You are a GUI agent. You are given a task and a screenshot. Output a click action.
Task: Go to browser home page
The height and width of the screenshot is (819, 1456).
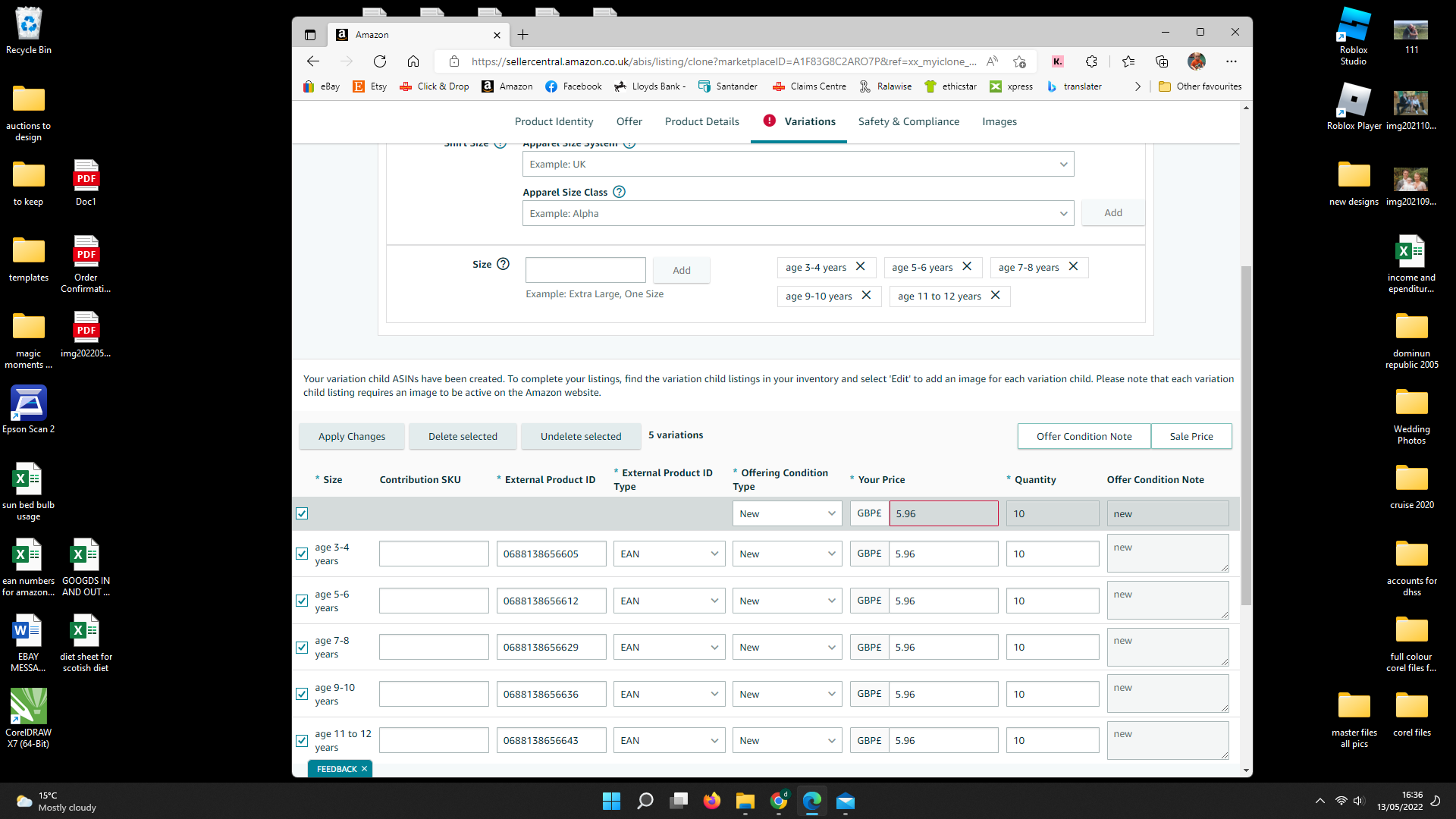pyautogui.click(x=413, y=61)
